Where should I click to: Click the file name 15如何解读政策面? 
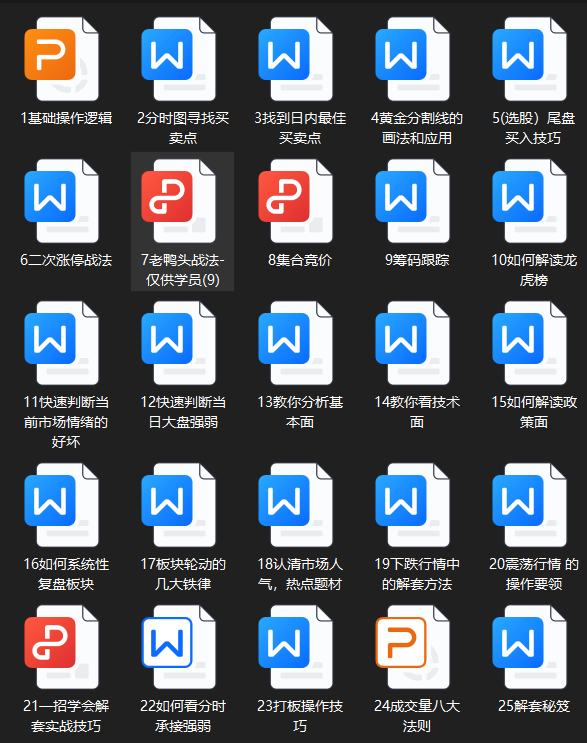point(534,412)
